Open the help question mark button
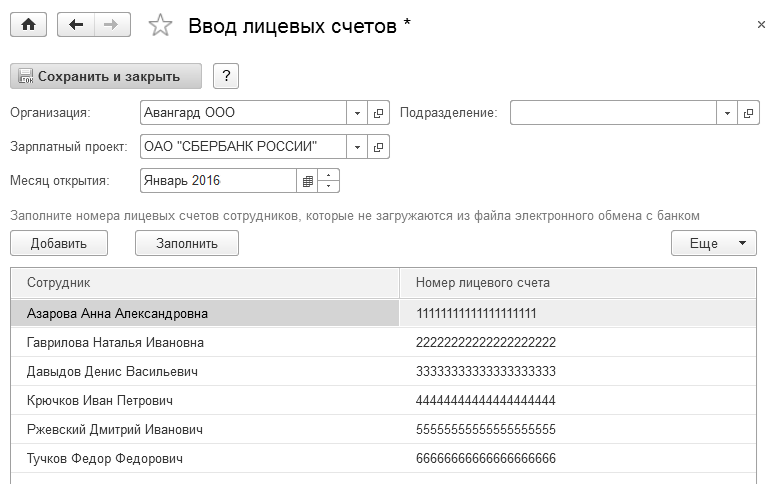This screenshot has height=484, width=767. click(227, 76)
